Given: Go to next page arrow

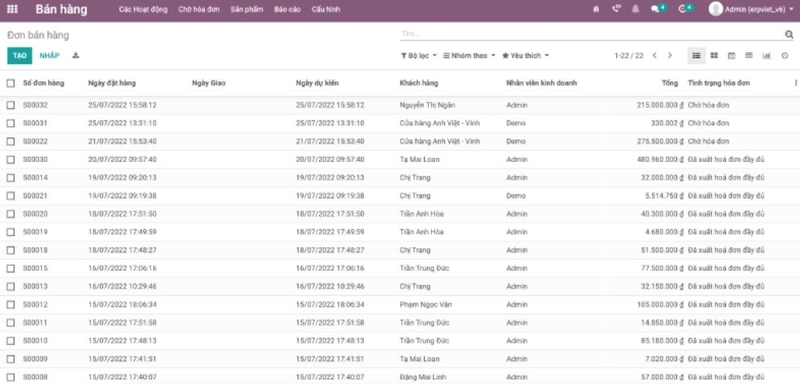Looking at the screenshot, I should coord(670,56).
